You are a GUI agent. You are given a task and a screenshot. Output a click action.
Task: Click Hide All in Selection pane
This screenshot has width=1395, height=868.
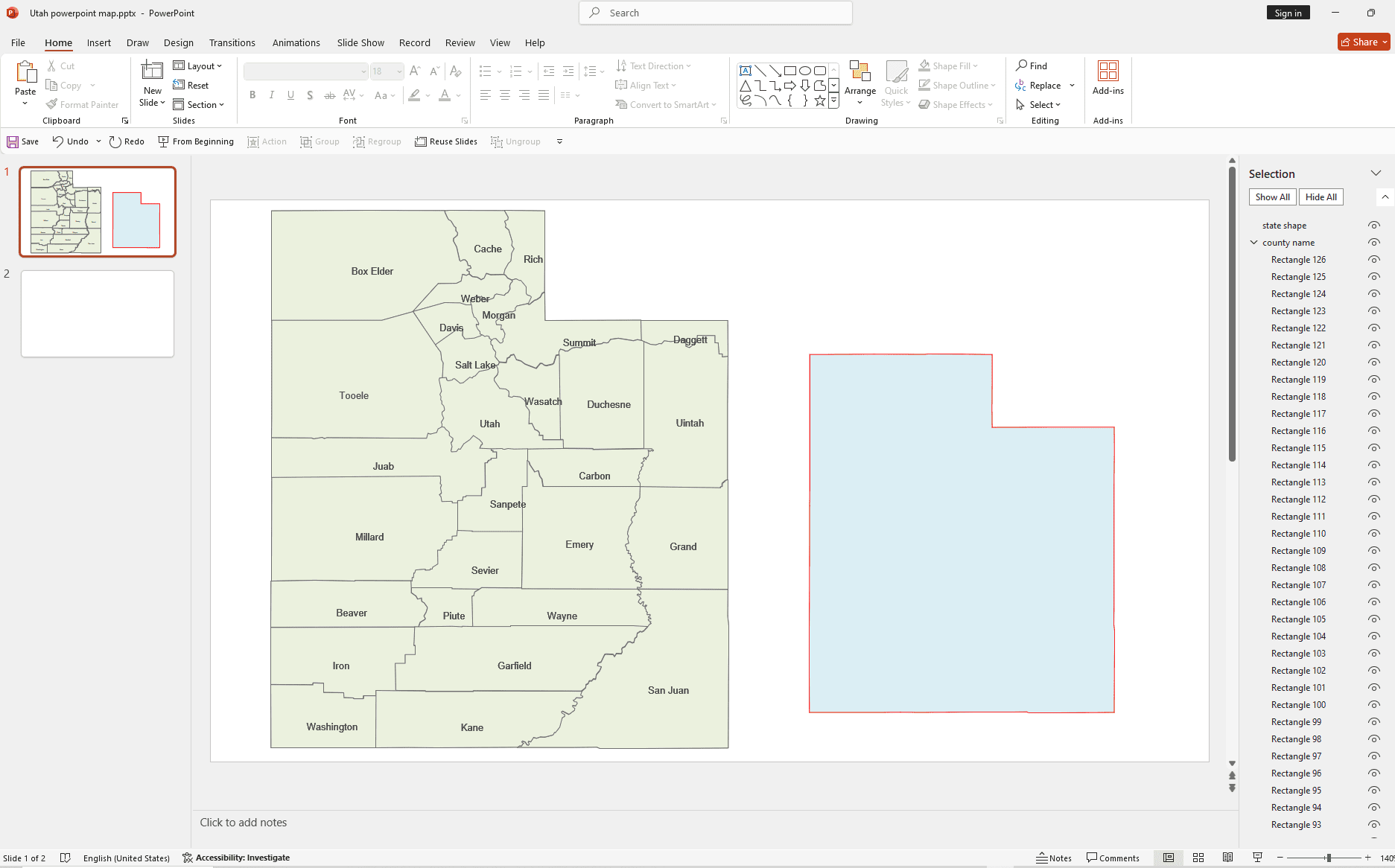[x=1321, y=197]
